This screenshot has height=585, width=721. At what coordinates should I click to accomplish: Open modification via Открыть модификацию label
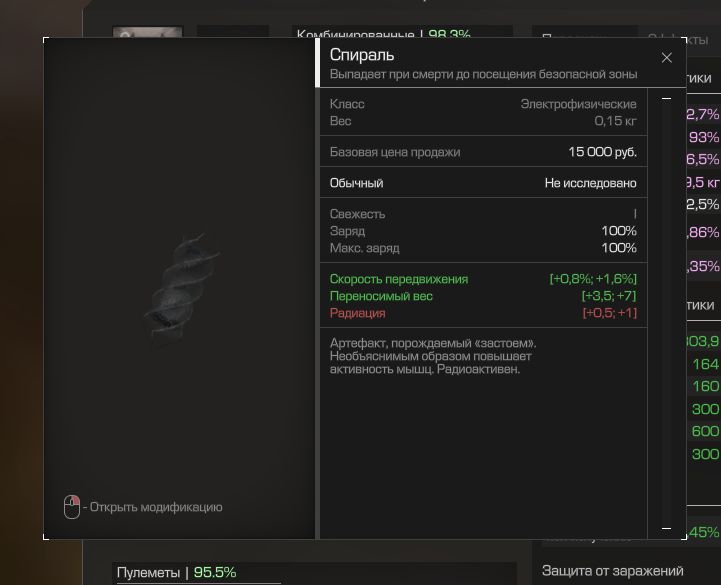pyautogui.click(x=156, y=507)
